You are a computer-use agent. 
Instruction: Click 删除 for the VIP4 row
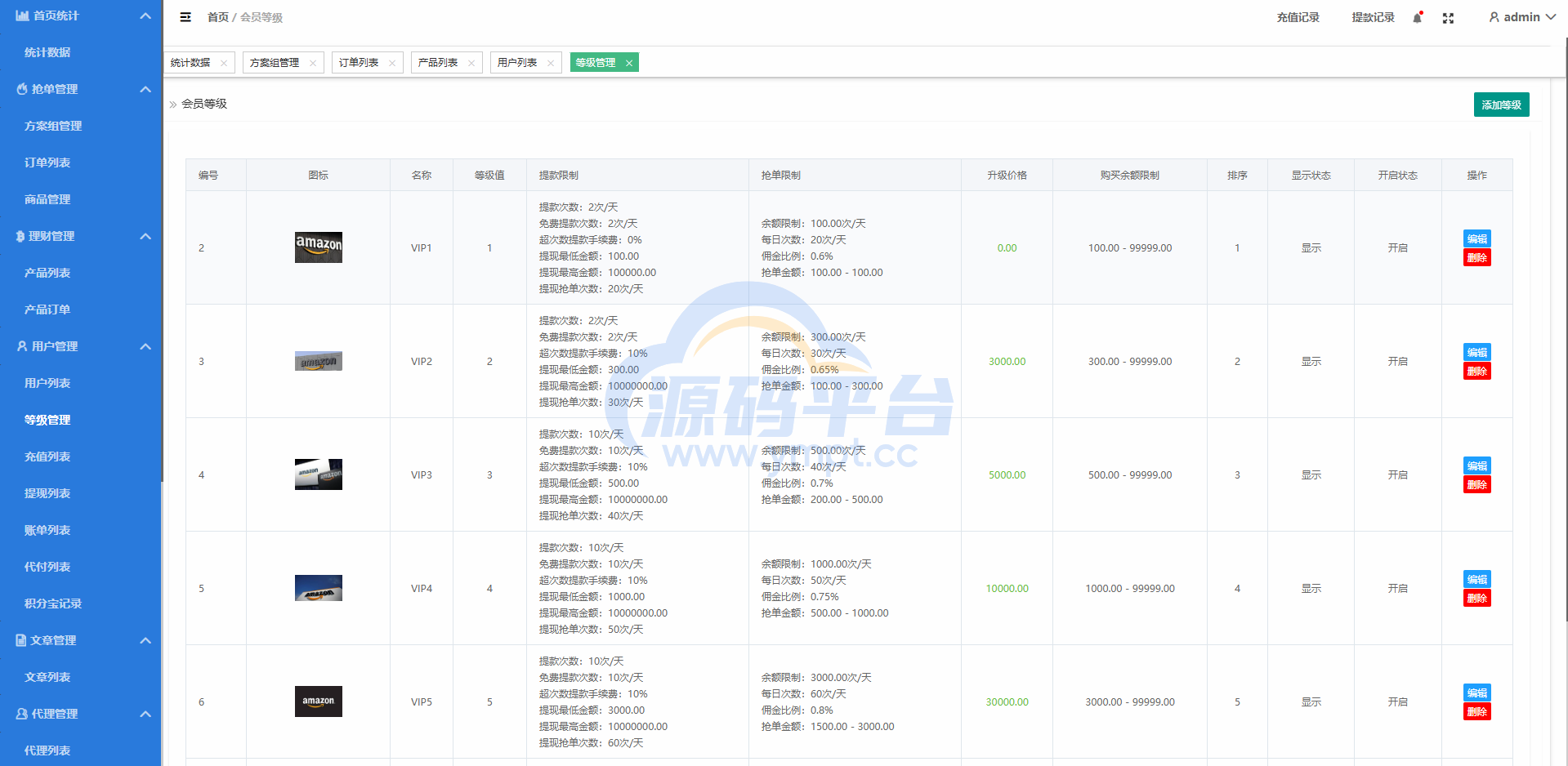click(x=1477, y=598)
